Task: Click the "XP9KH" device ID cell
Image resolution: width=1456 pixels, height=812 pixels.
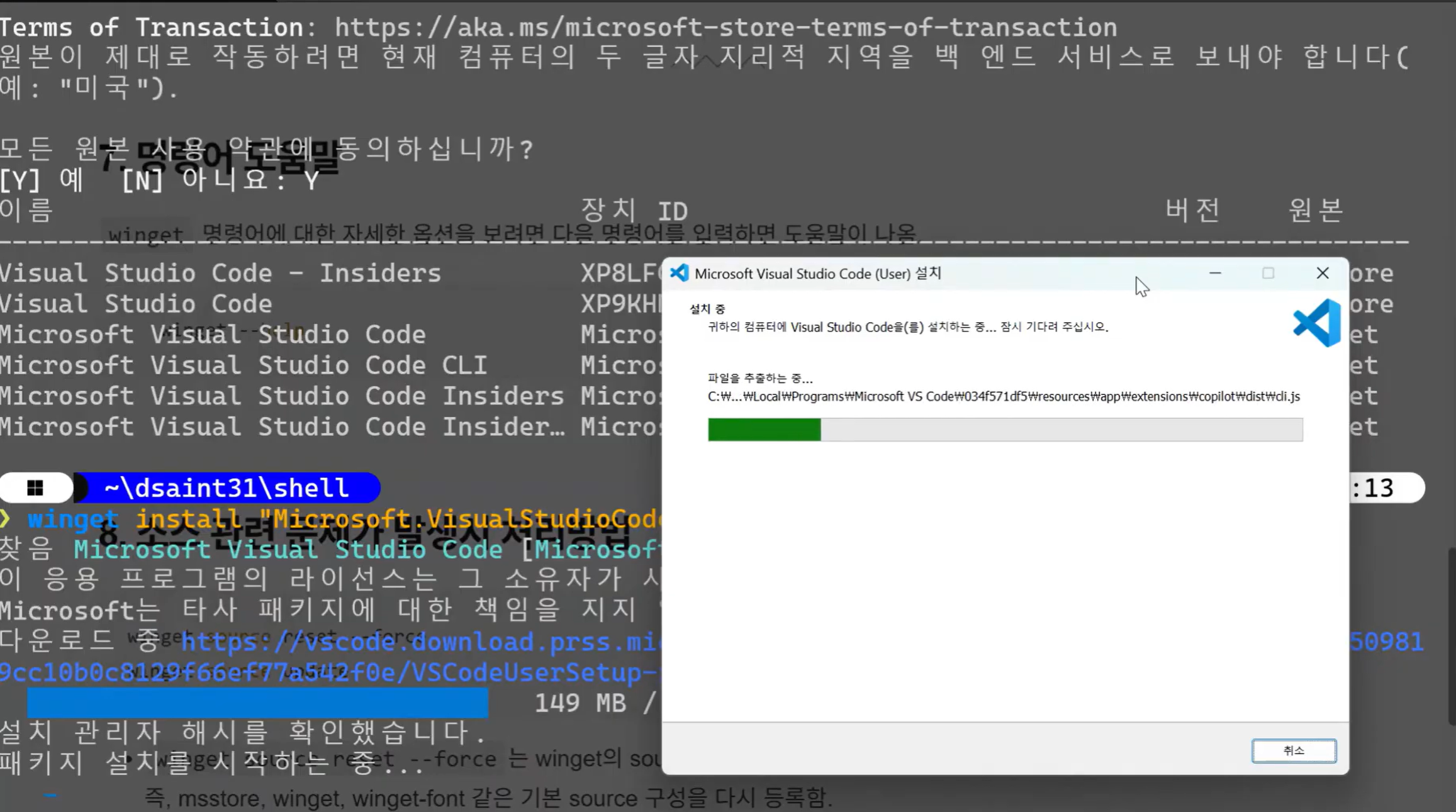Action: [620, 304]
